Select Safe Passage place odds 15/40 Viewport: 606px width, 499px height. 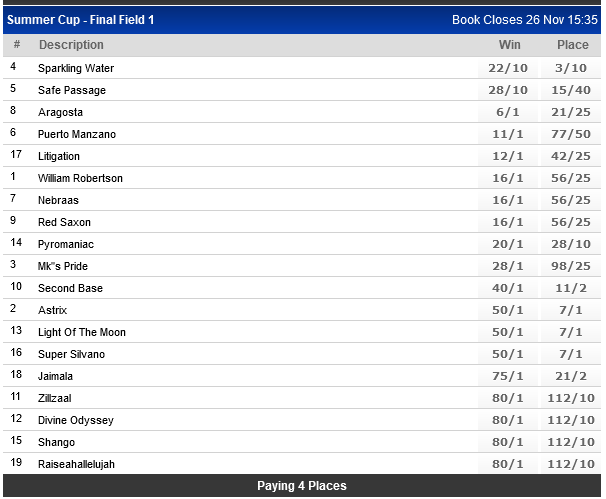click(x=572, y=90)
